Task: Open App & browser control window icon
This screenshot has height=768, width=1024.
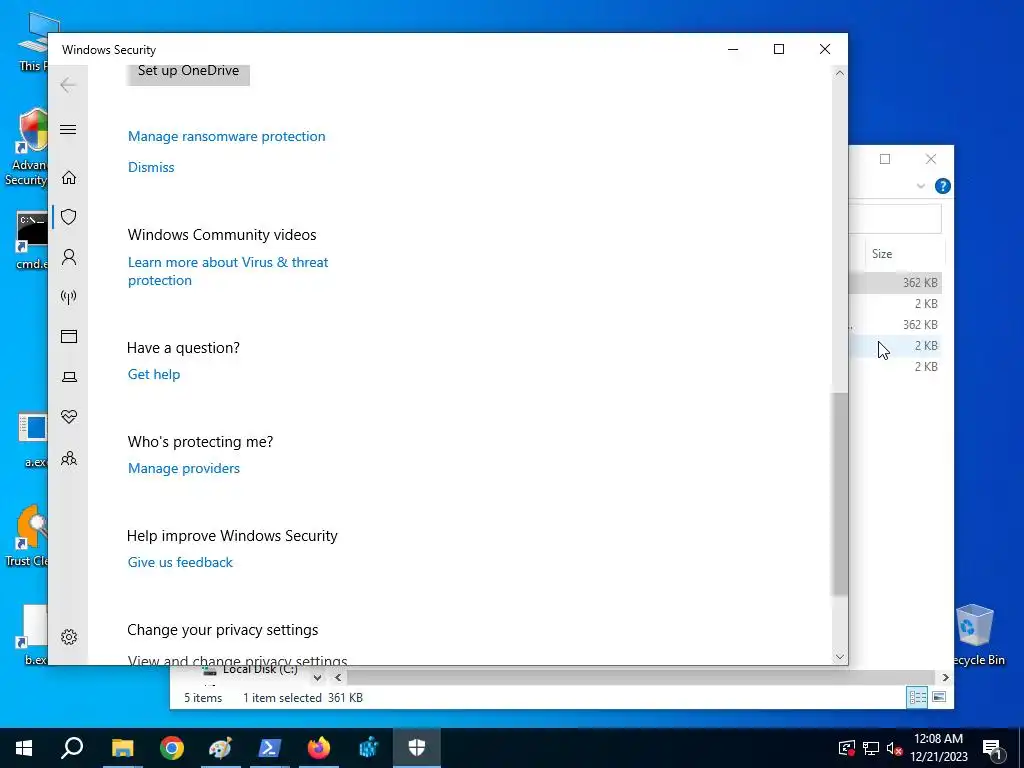Action: [69, 336]
